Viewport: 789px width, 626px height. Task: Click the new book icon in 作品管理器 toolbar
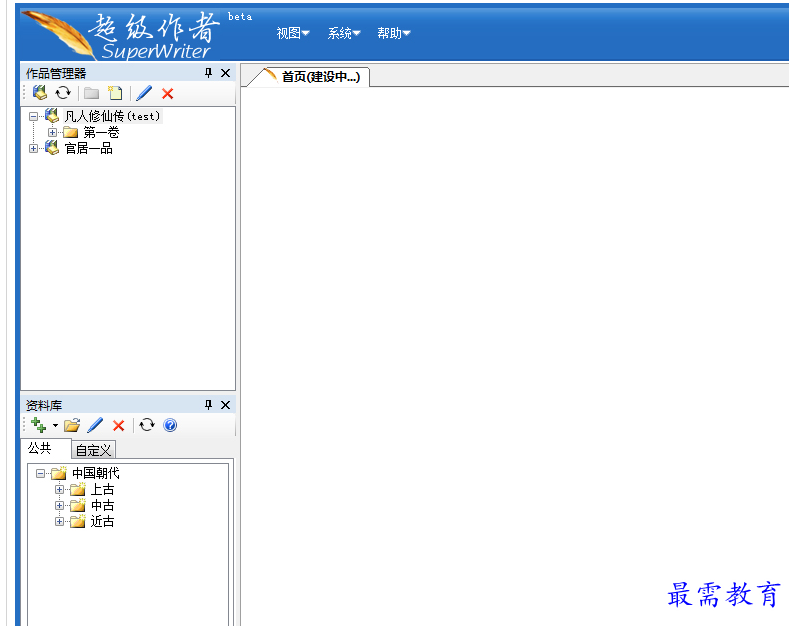tap(40, 93)
